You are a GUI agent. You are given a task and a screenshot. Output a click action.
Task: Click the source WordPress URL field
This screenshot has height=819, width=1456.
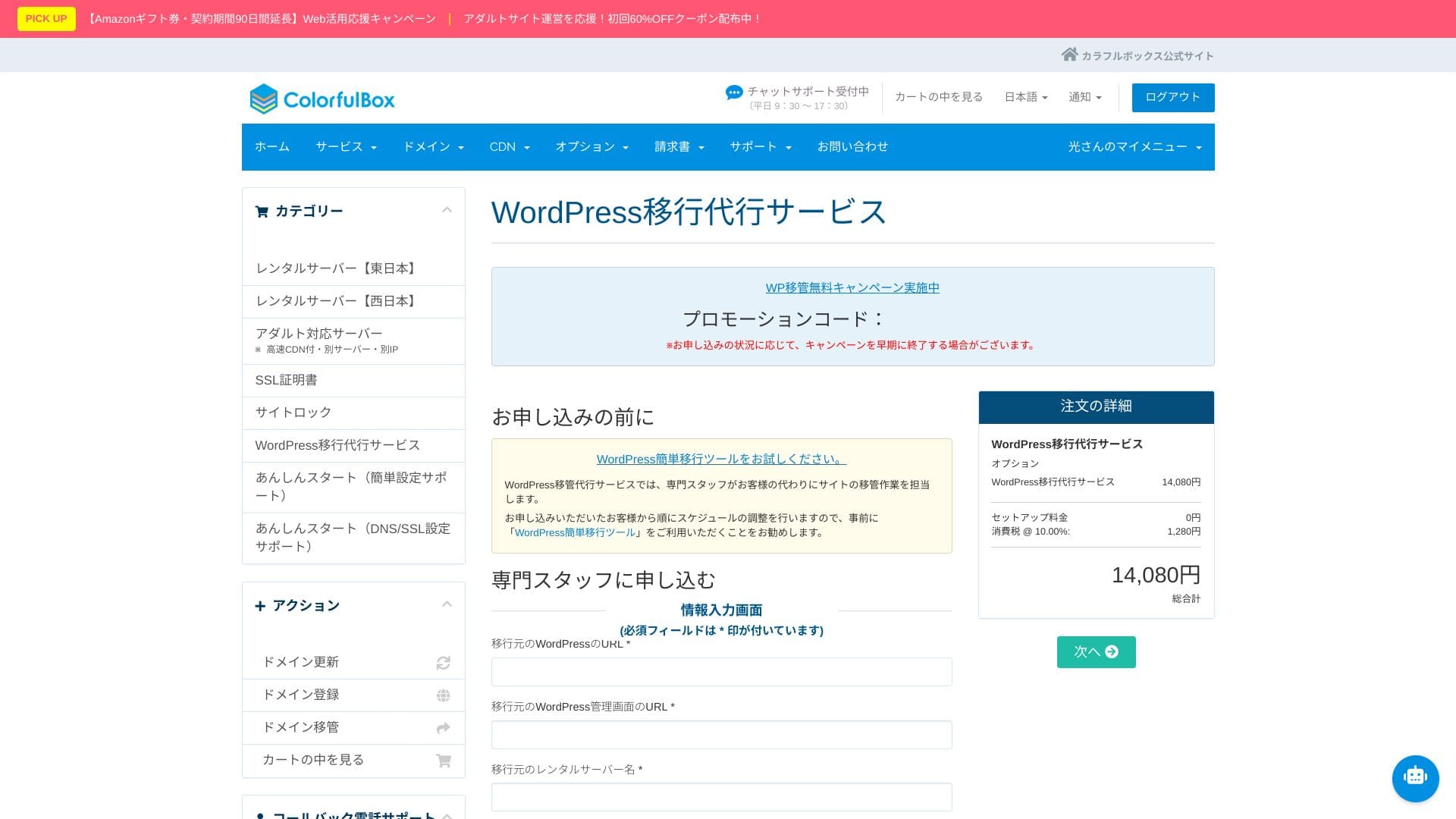(x=721, y=672)
